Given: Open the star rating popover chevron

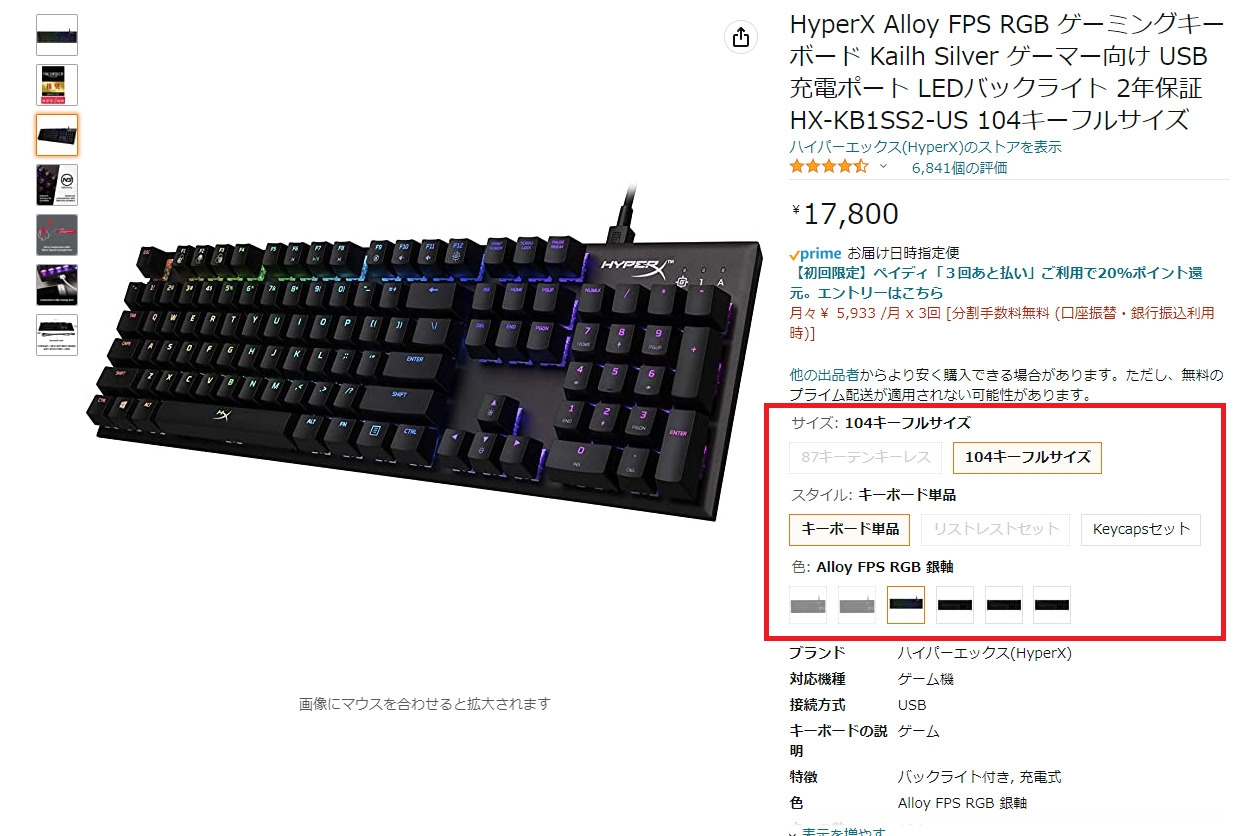Looking at the screenshot, I should tap(883, 167).
